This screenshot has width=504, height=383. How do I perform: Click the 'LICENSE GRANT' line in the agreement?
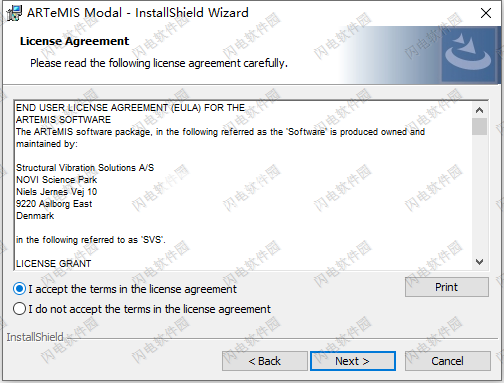tap(53, 264)
